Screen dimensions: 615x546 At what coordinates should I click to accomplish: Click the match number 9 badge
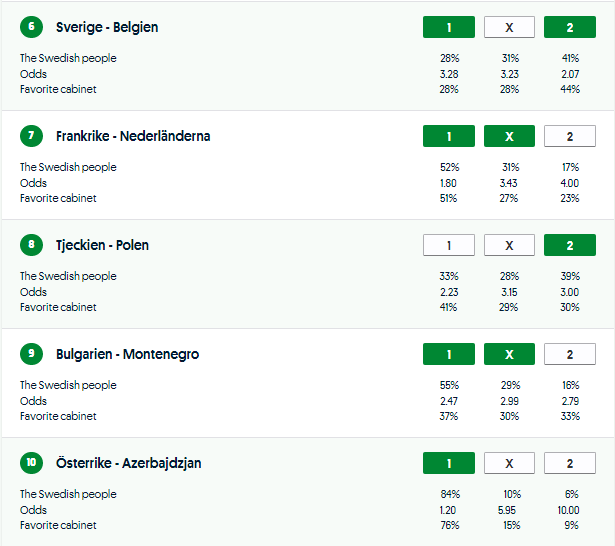point(31,354)
